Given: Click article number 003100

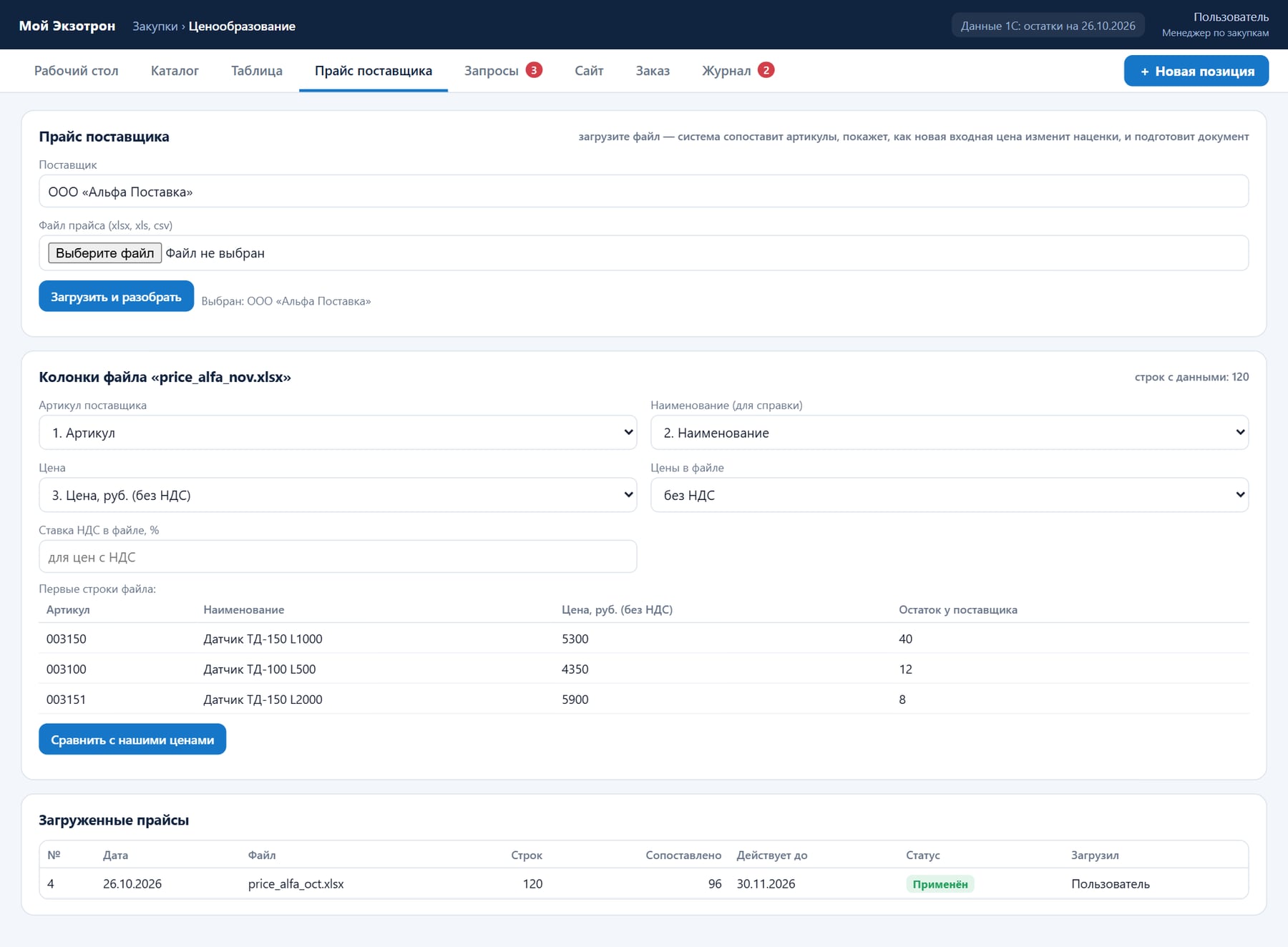Looking at the screenshot, I should click(x=67, y=669).
